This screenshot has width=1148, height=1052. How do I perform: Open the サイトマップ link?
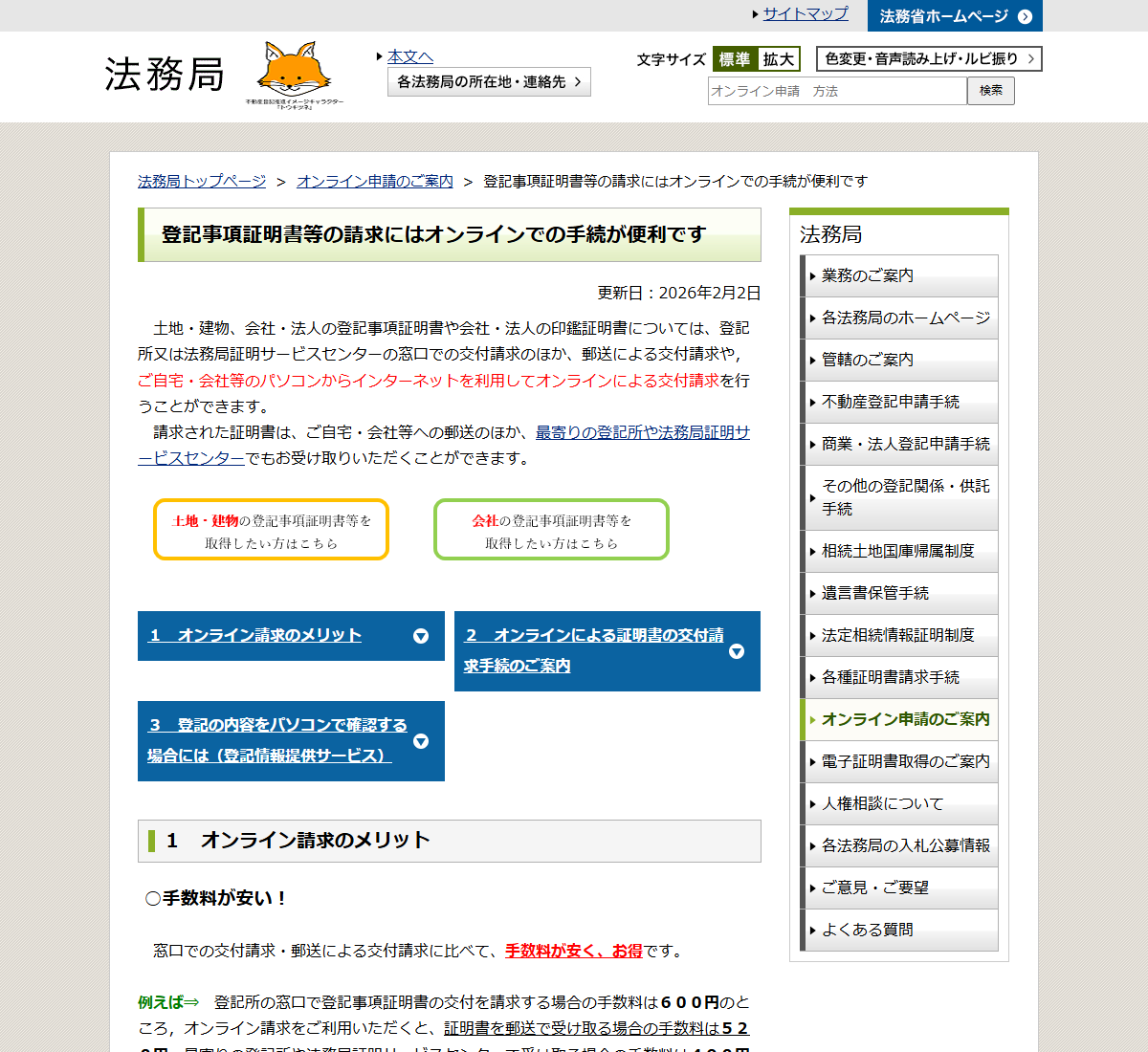(806, 13)
